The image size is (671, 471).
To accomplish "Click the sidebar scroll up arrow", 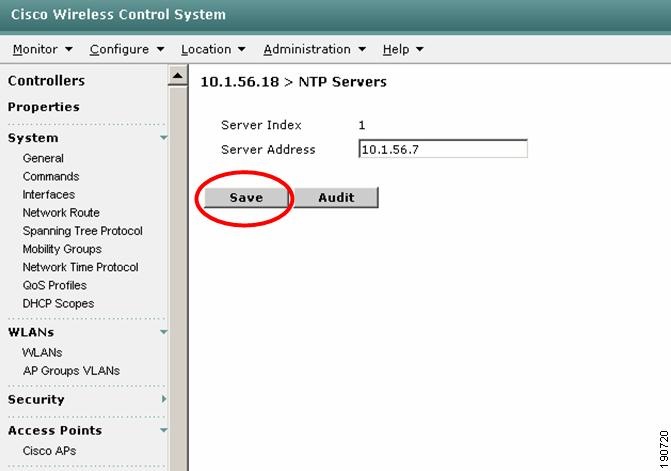I will 178,76.
